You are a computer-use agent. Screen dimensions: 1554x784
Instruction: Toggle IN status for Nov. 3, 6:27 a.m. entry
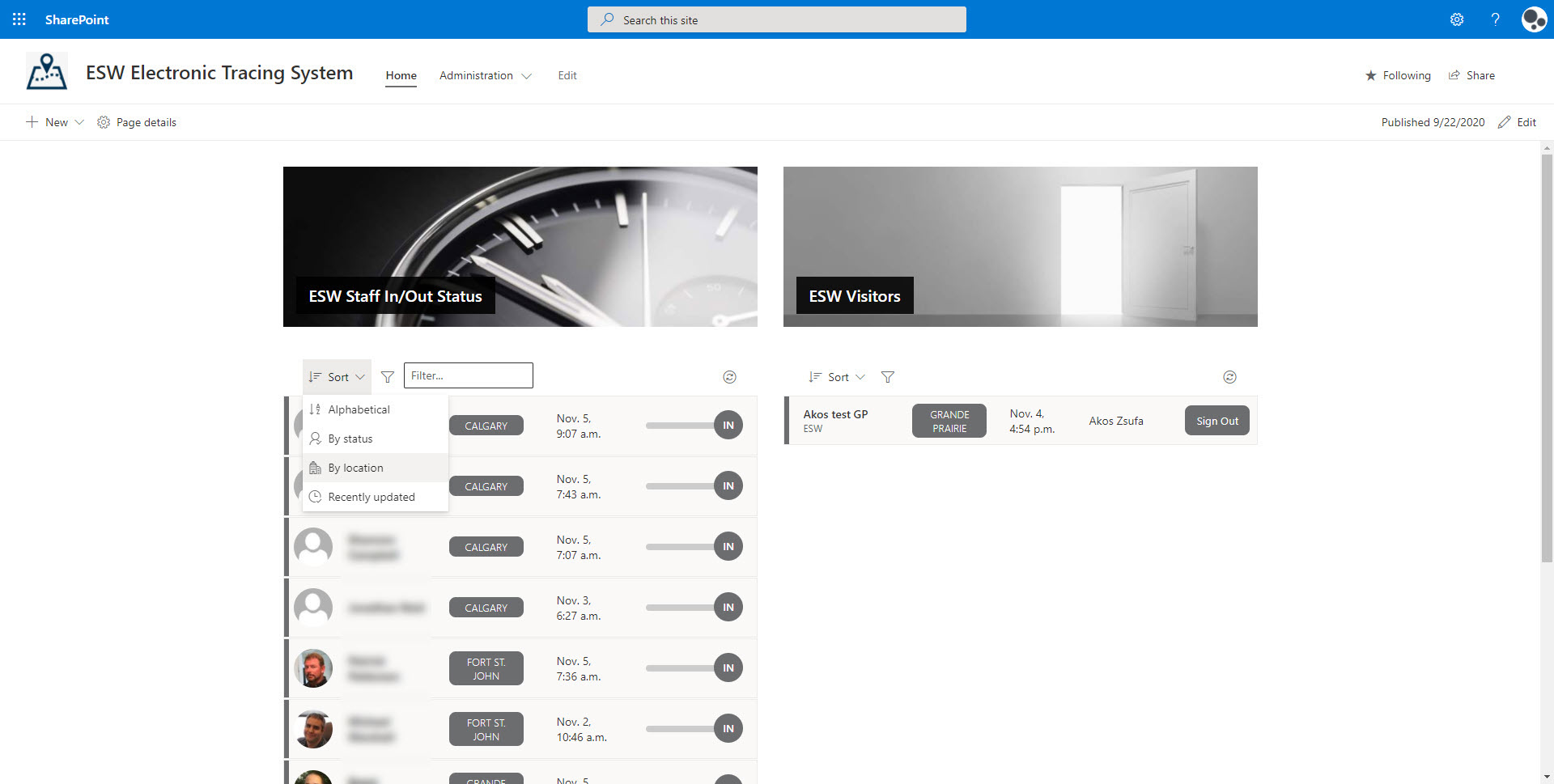click(728, 608)
